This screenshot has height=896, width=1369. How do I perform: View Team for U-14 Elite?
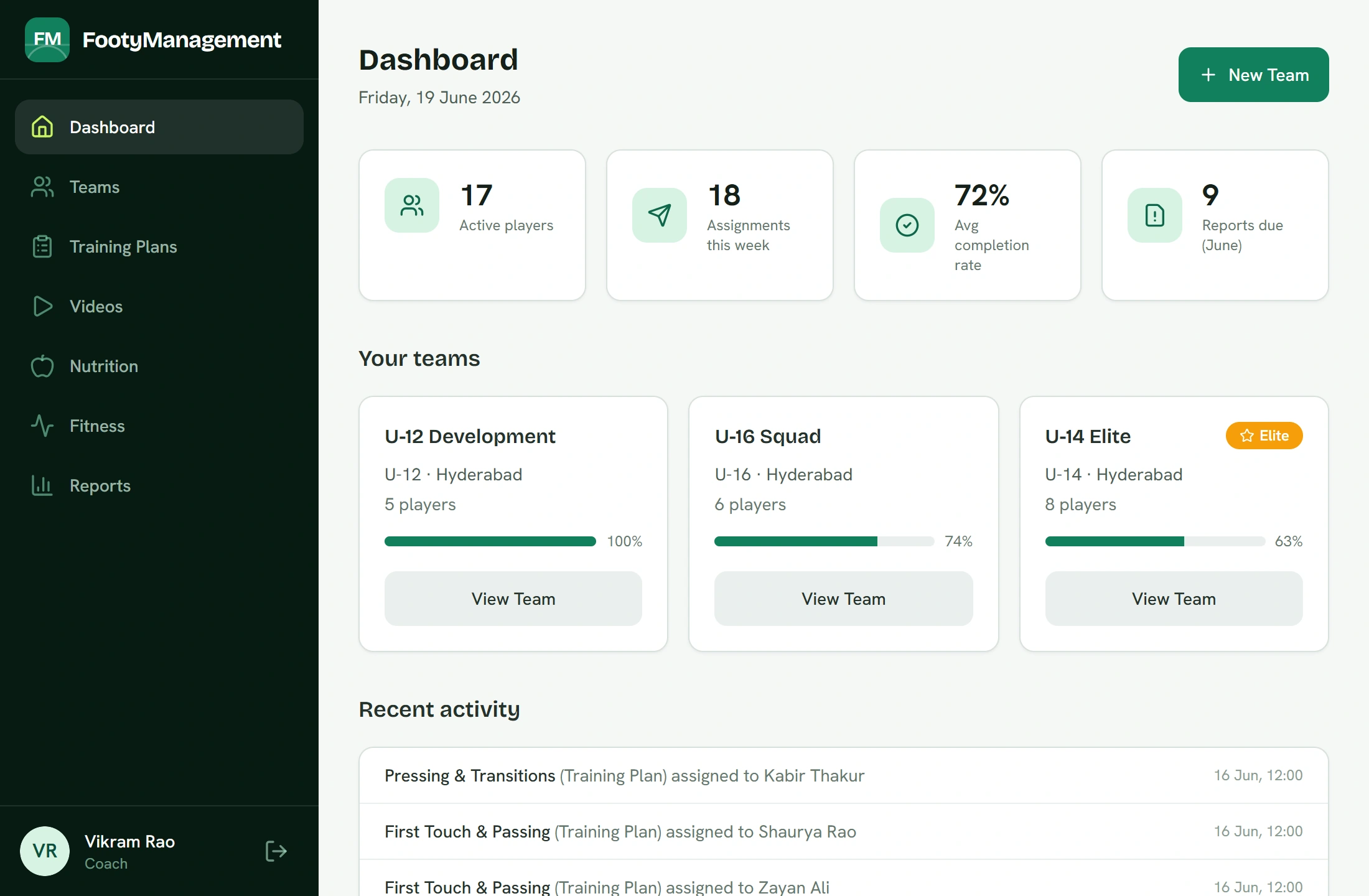pos(1174,599)
